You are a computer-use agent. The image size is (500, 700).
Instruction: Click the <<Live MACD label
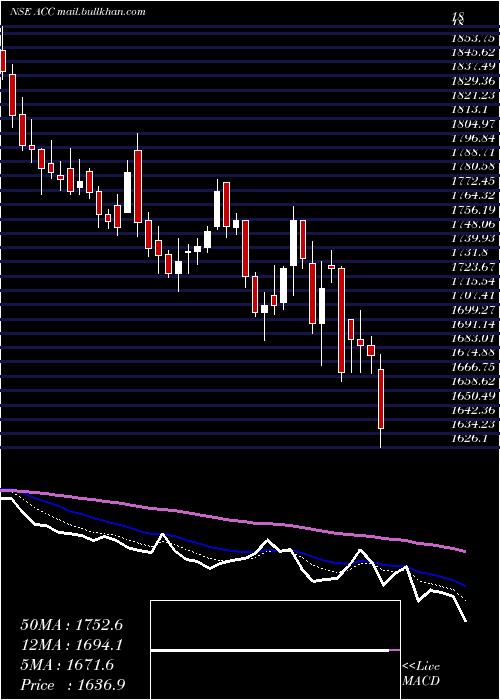tap(421, 673)
